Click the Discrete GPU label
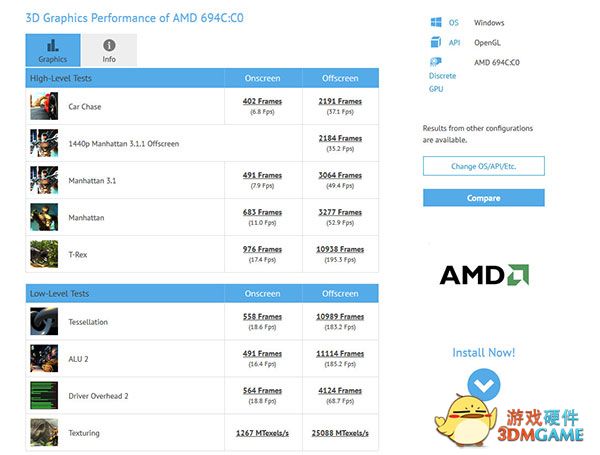The image size is (600, 455). 442,82
